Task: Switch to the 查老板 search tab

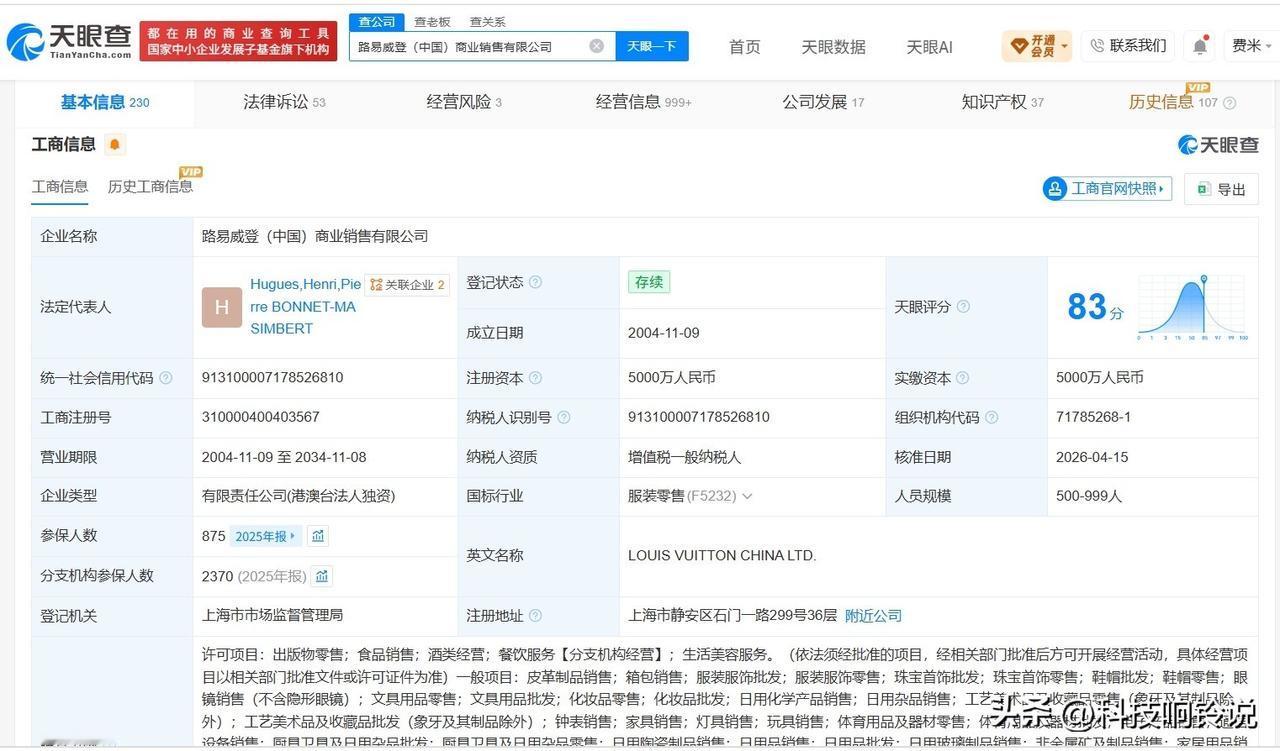Action: pos(433,22)
